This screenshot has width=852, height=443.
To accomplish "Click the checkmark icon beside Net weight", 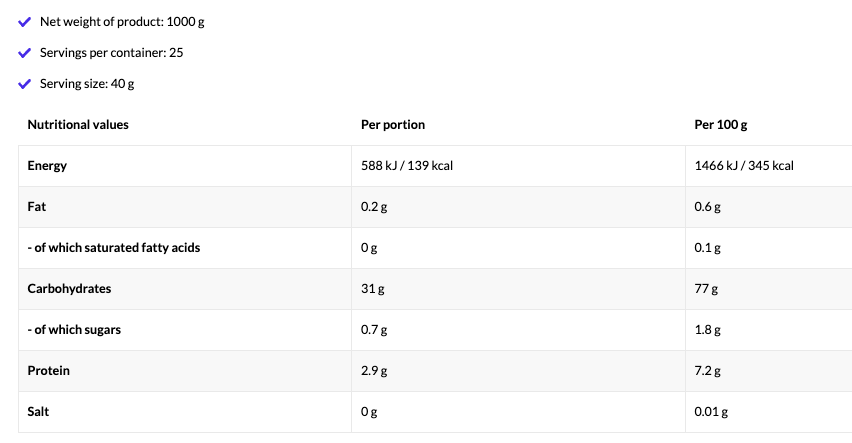I will pos(25,21).
